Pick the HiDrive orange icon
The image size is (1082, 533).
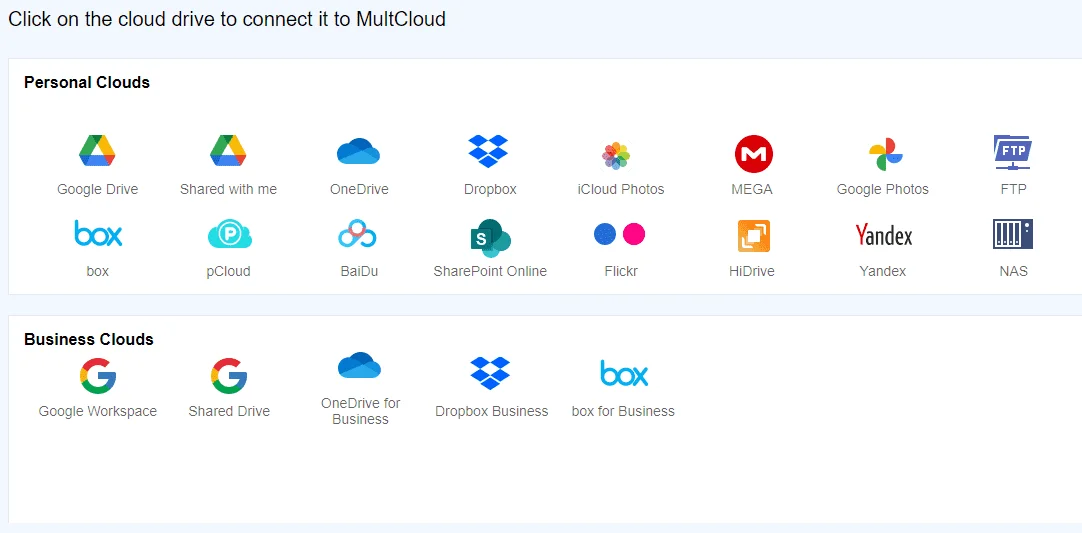click(754, 236)
